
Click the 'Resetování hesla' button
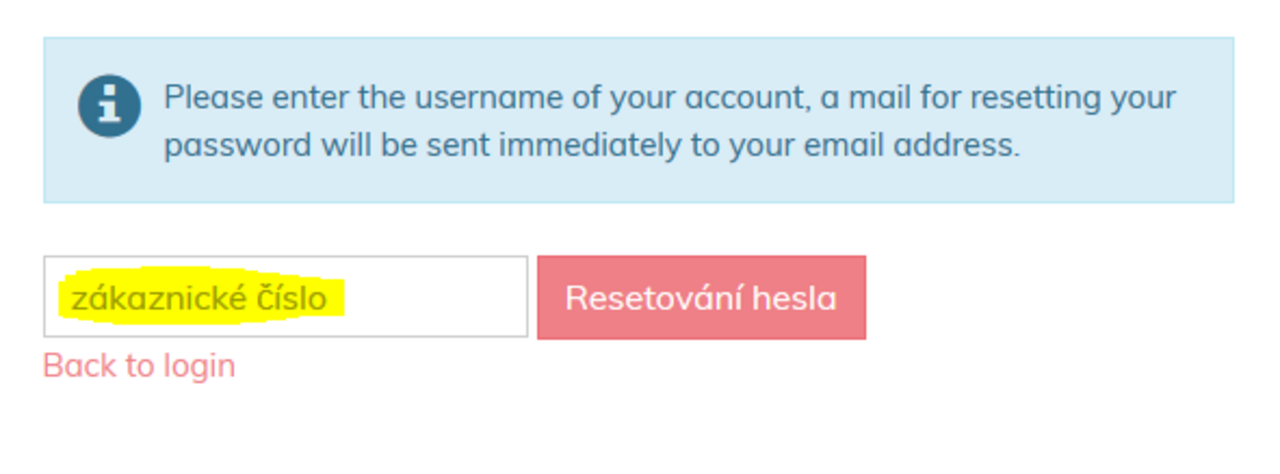click(x=701, y=298)
